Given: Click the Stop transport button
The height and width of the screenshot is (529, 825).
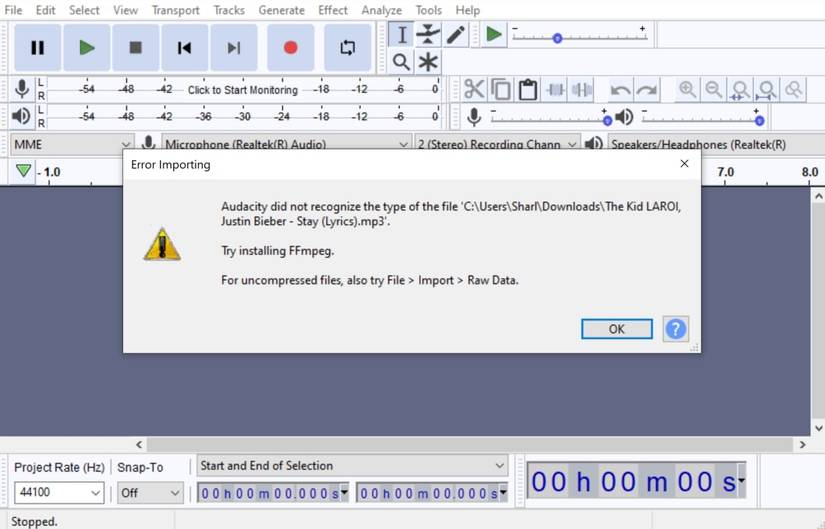Looking at the screenshot, I should tap(136, 48).
